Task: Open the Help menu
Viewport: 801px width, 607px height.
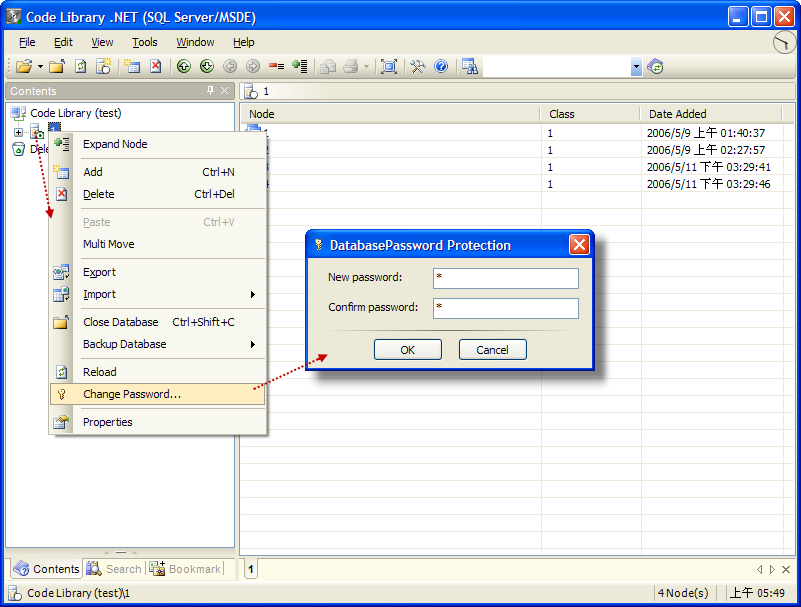Action: point(244,42)
